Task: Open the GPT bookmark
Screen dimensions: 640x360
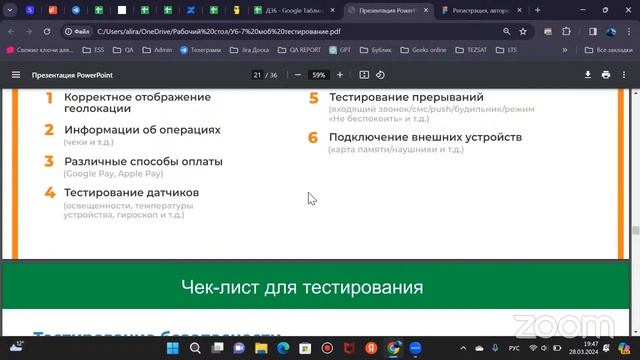Action: coord(340,50)
